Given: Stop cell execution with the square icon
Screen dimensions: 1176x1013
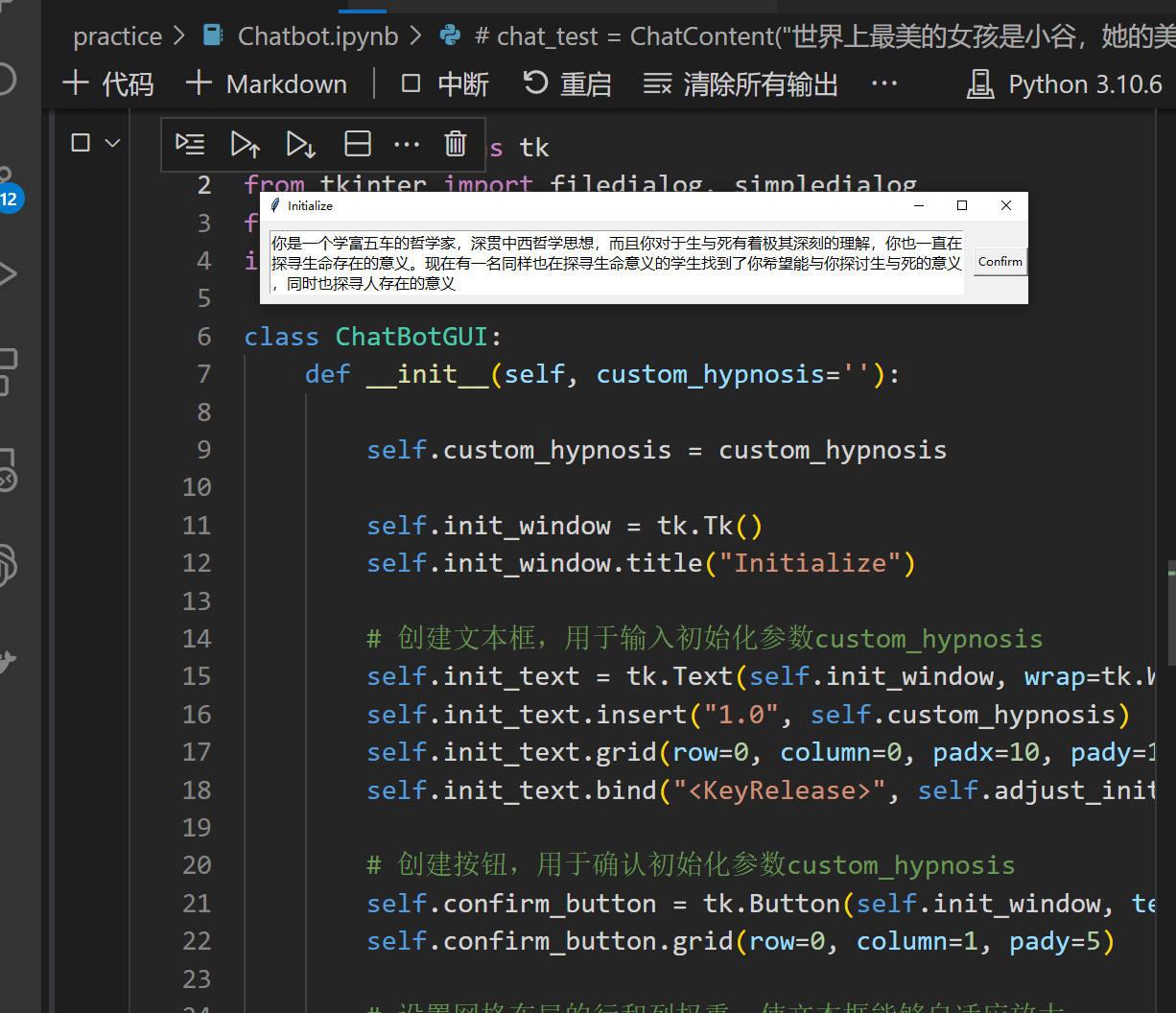Looking at the screenshot, I should tap(81, 143).
